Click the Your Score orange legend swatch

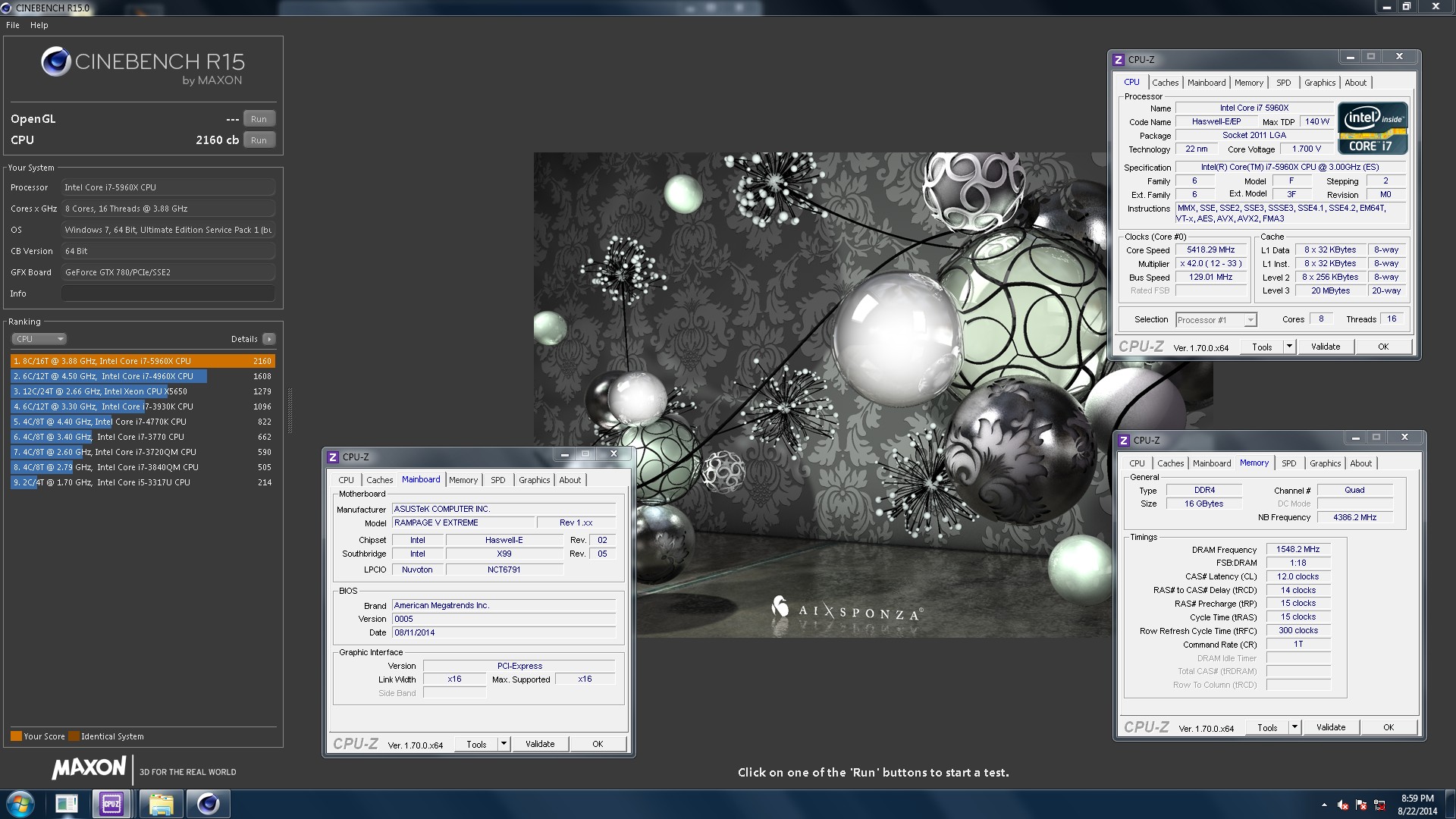click(x=16, y=736)
